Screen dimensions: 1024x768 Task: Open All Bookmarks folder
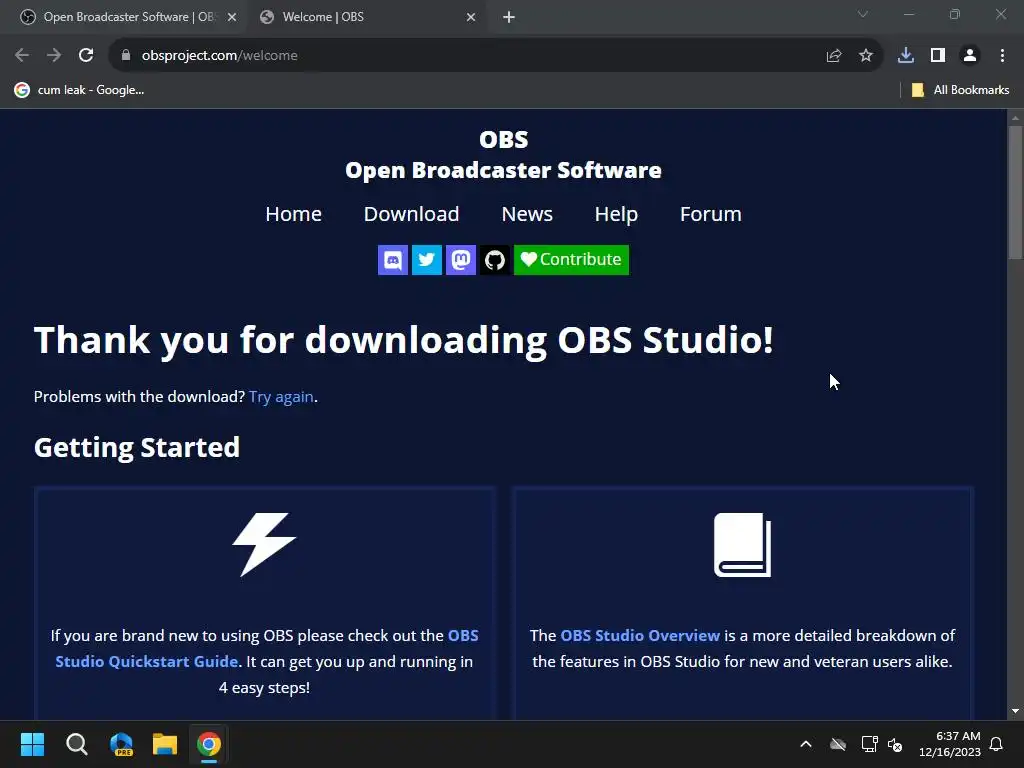pos(961,90)
